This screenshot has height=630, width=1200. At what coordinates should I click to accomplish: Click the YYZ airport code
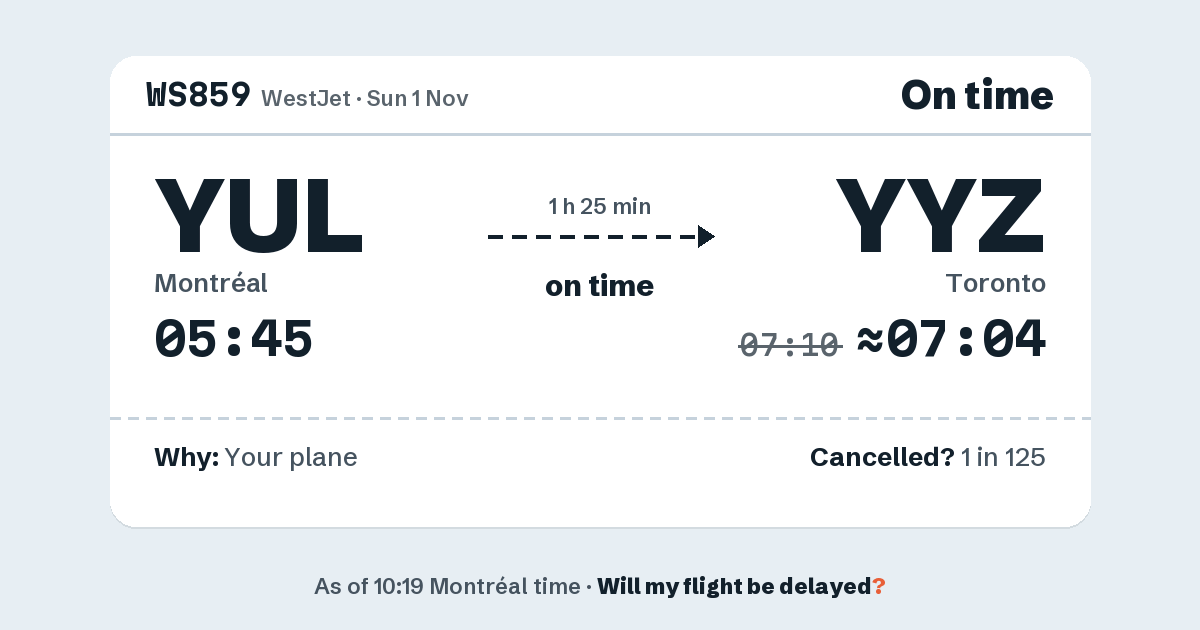(x=940, y=217)
